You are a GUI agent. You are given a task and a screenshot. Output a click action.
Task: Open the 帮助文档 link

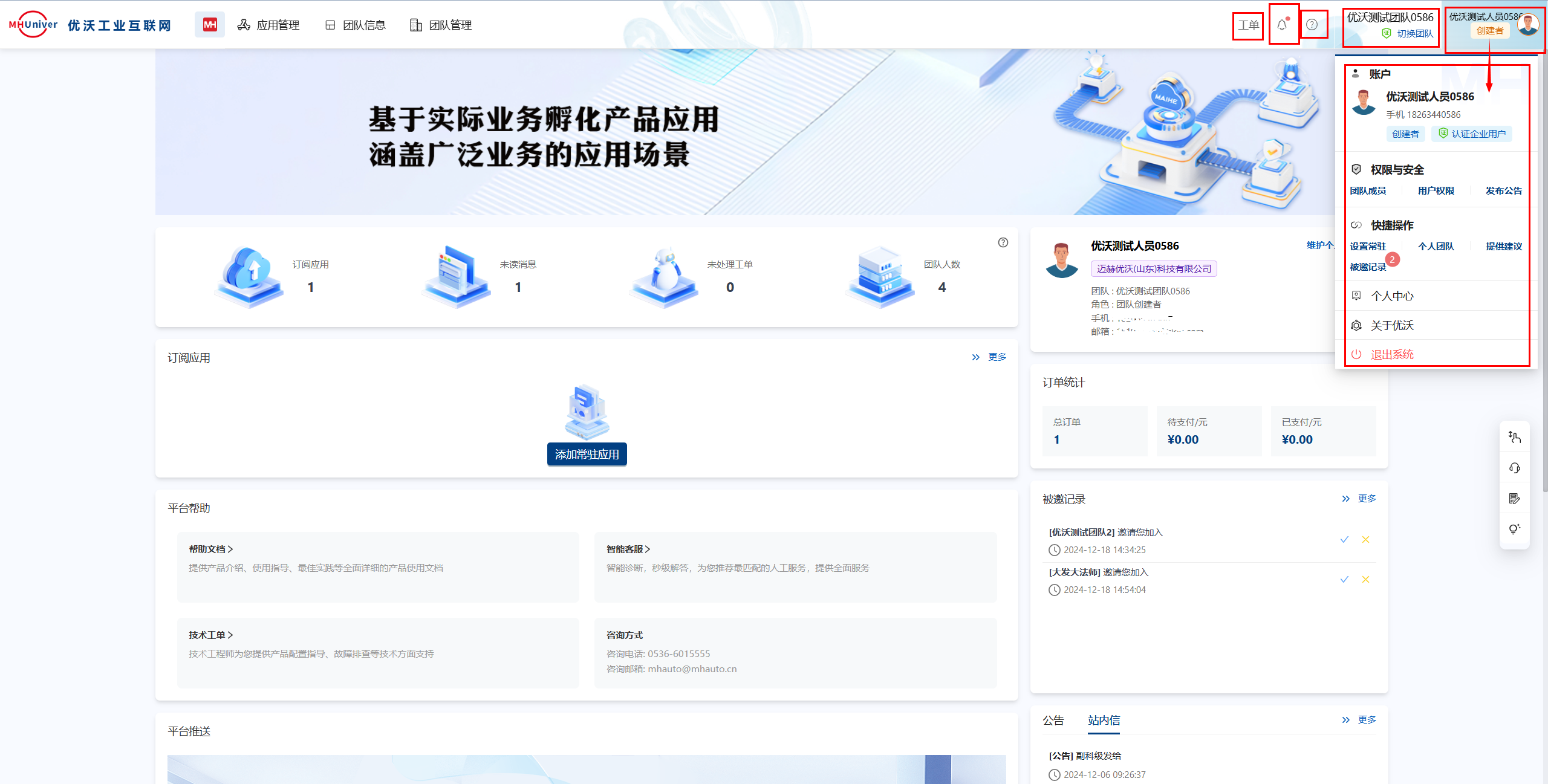point(210,549)
